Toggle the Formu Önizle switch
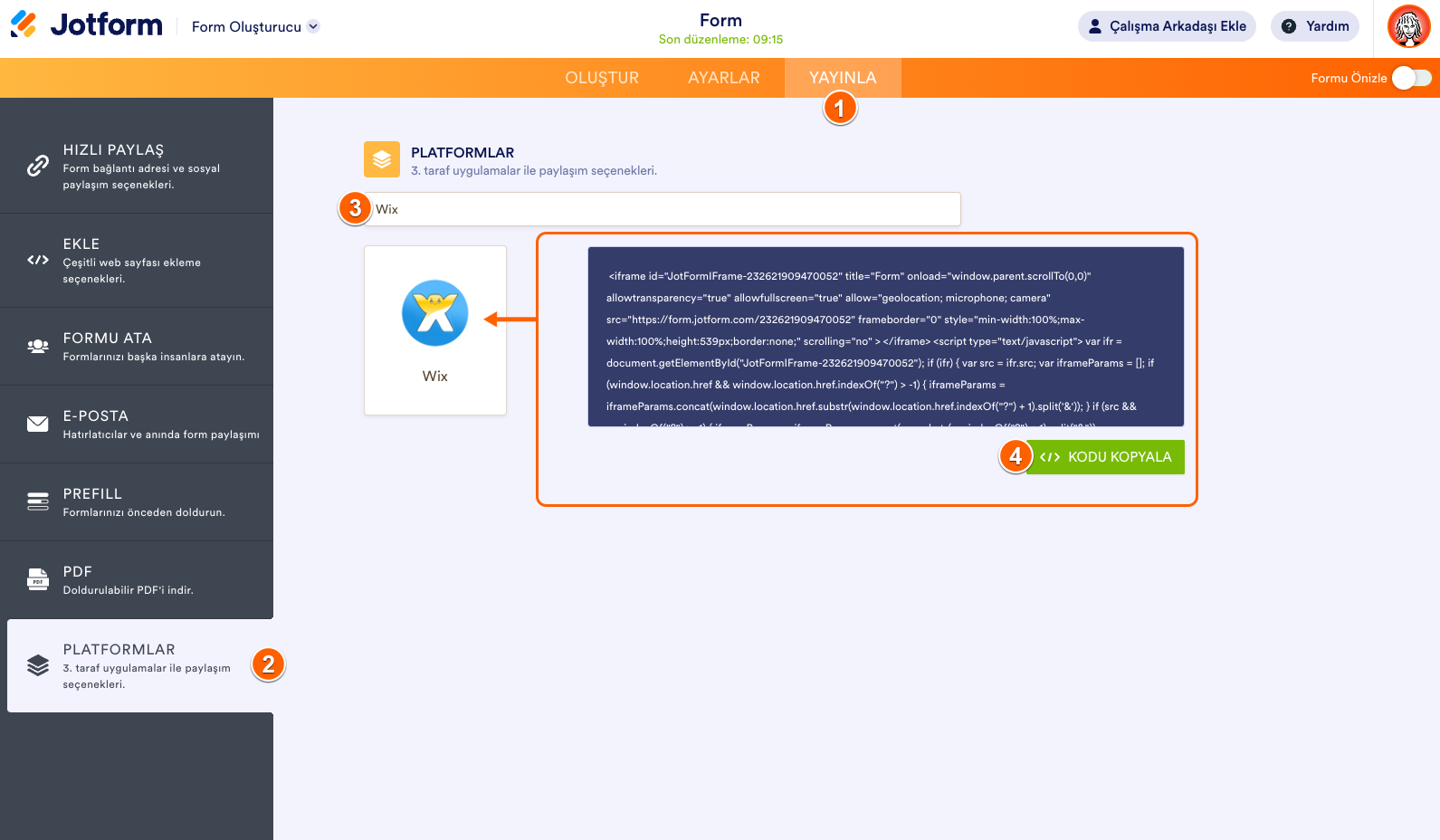Screen dimensions: 1440x840 pyautogui.click(x=1412, y=78)
